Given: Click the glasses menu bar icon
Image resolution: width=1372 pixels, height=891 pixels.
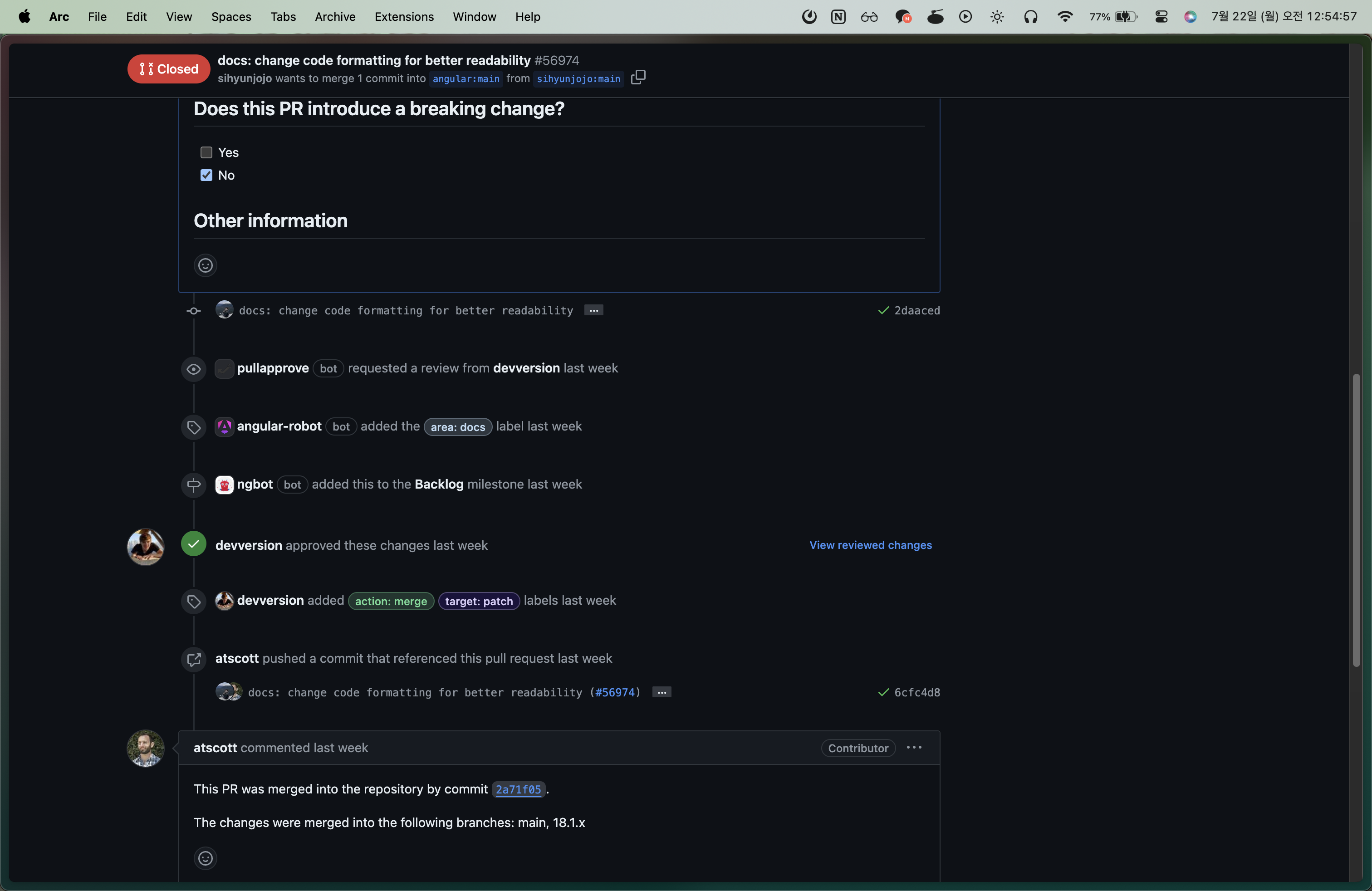Looking at the screenshot, I should (869, 17).
